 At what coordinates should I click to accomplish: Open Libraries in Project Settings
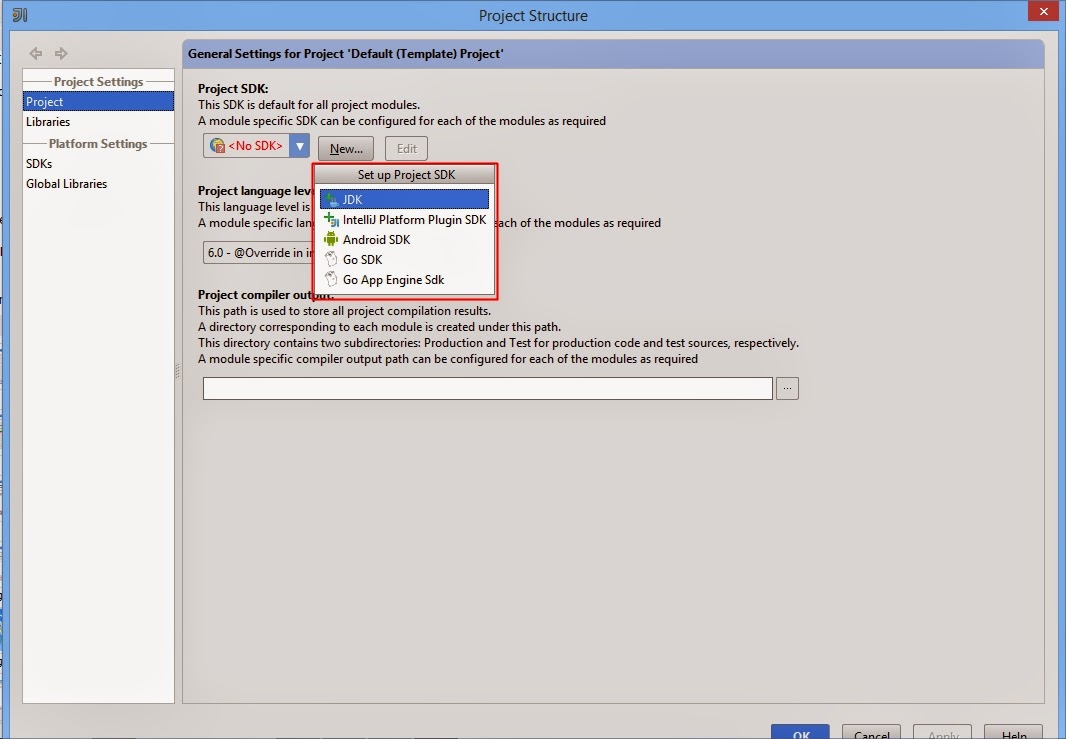coord(99,122)
